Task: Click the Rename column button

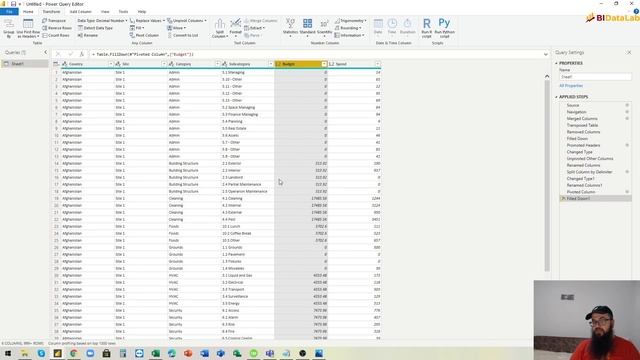Action: 88,35
